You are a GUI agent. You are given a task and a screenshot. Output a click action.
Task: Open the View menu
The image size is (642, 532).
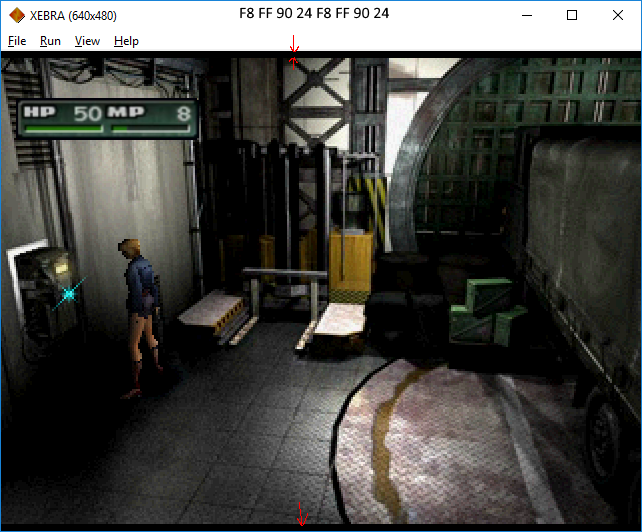pos(87,41)
